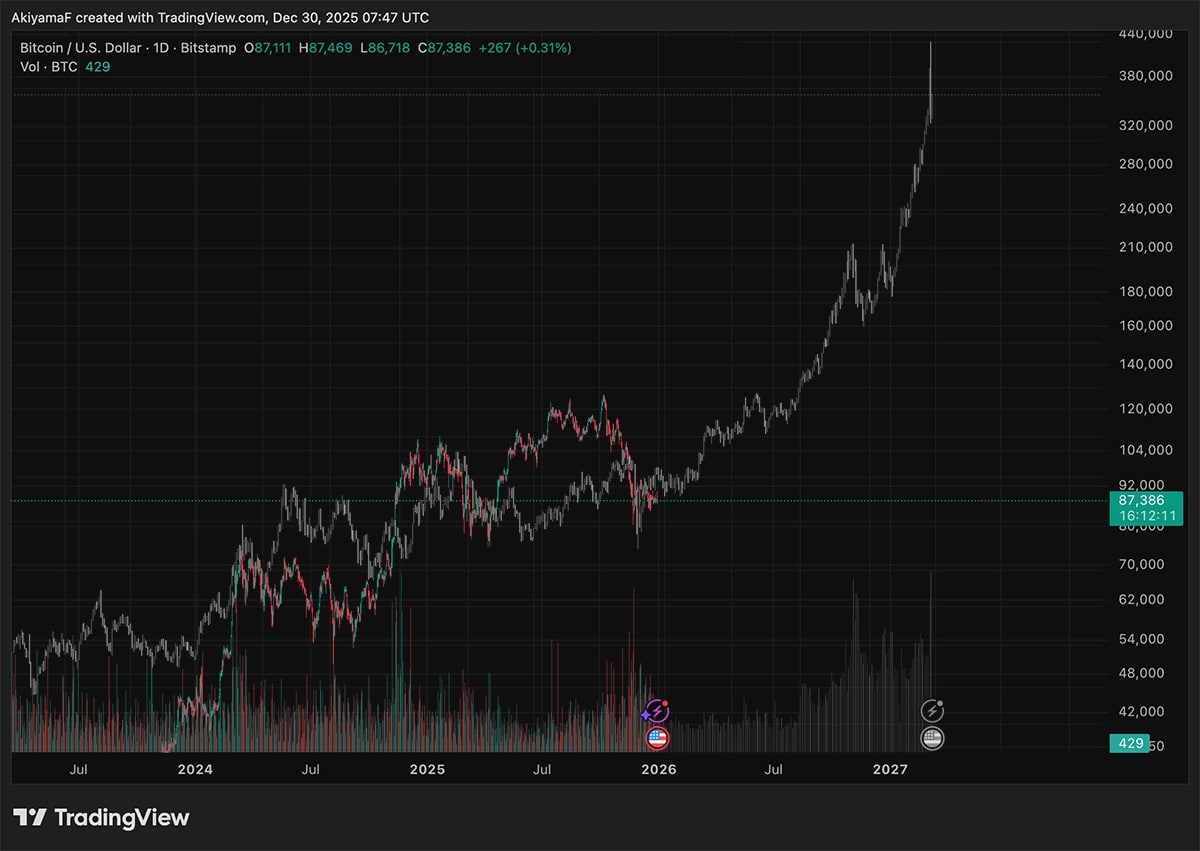Click the 2026 label on the time axis
Viewport: 1200px width, 851px height.
click(x=659, y=769)
